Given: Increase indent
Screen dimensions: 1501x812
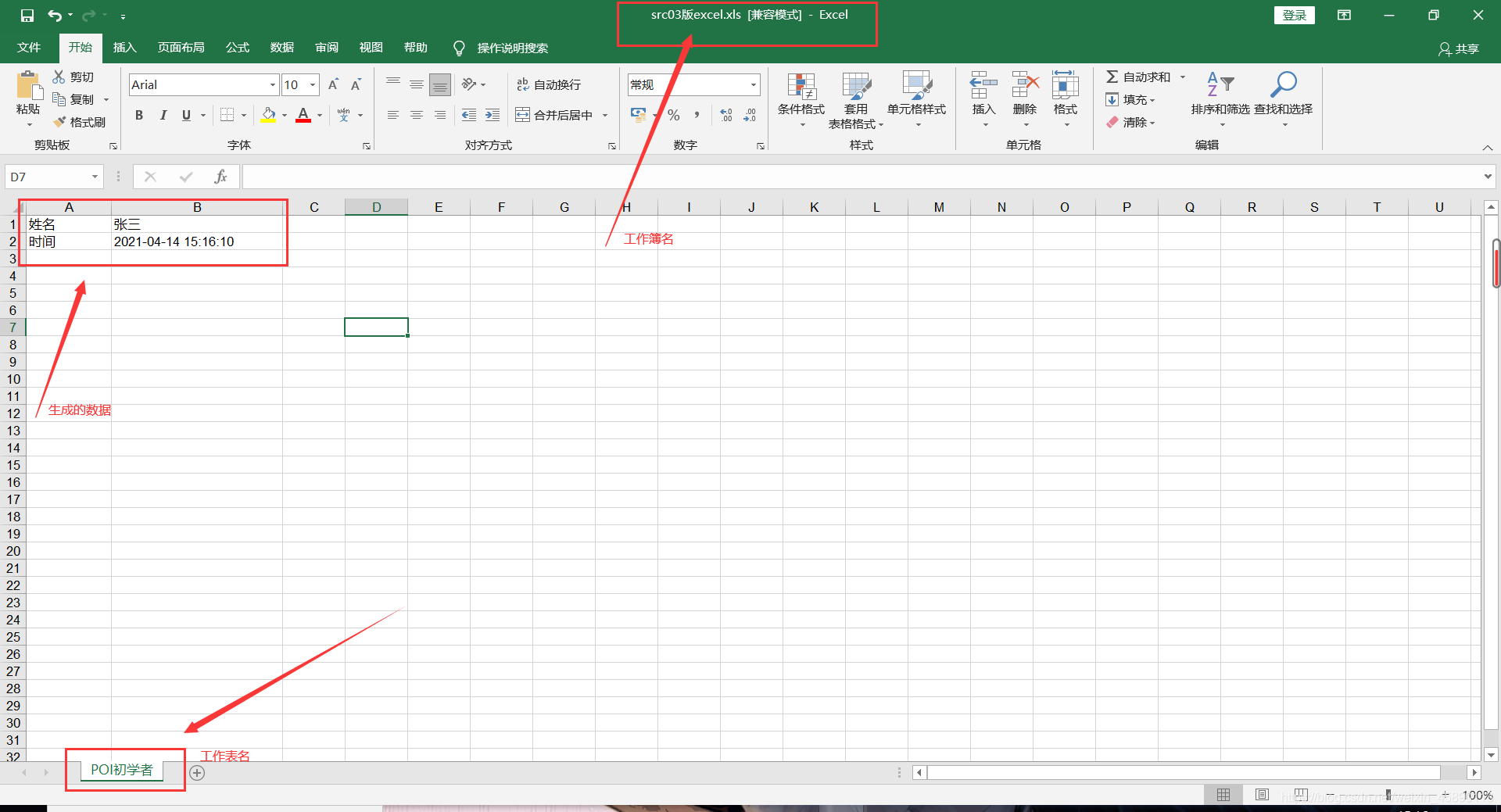Looking at the screenshot, I should tap(493, 115).
